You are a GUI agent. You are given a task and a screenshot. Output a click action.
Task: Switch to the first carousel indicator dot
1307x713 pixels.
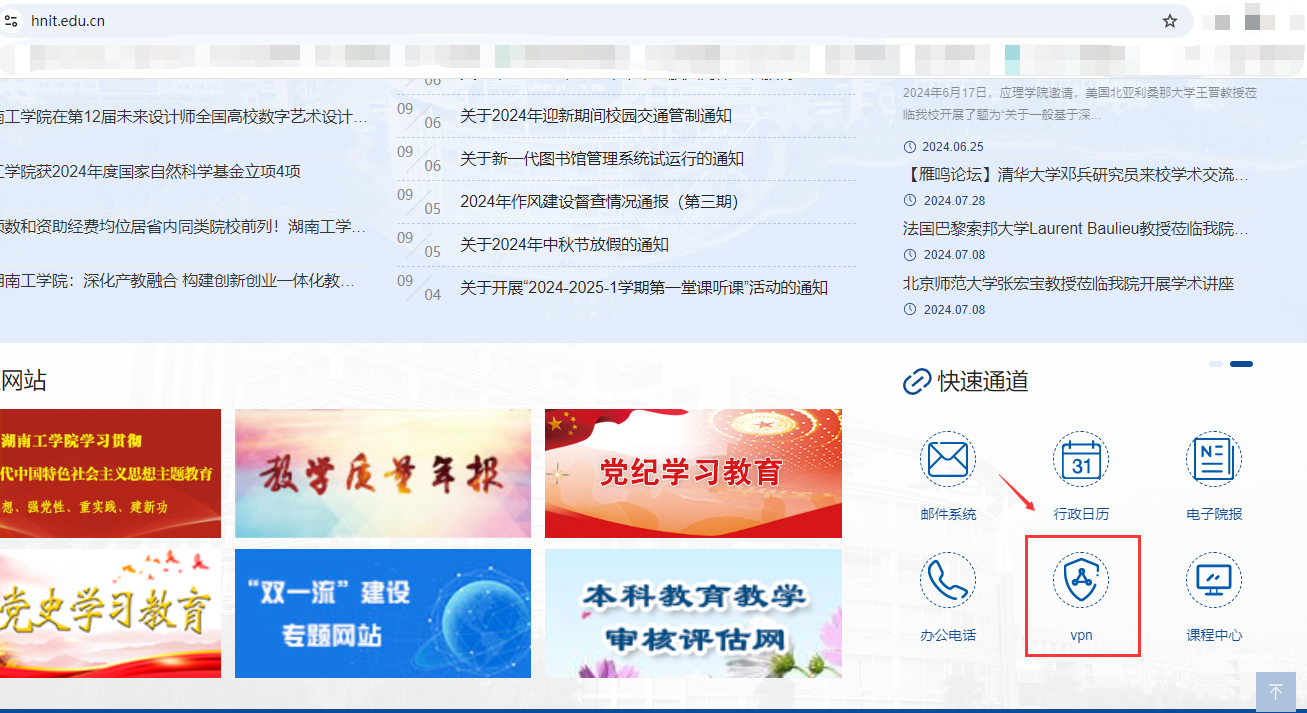point(1215,364)
